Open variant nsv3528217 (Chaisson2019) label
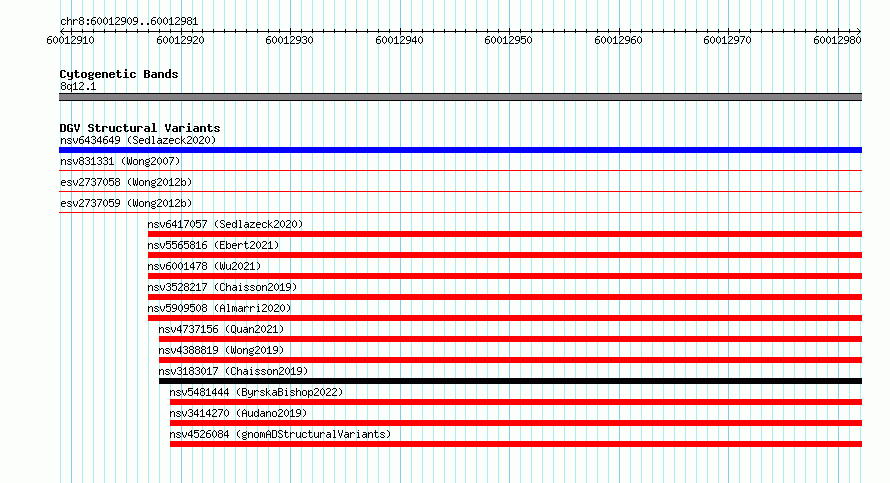Image resolution: width=890 pixels, height=483 pixels. pos(222,287)
